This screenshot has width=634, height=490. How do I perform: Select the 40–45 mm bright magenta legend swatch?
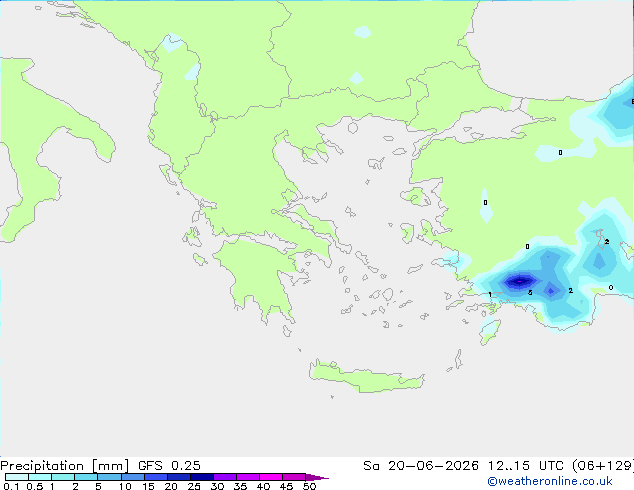pos(271,477)
